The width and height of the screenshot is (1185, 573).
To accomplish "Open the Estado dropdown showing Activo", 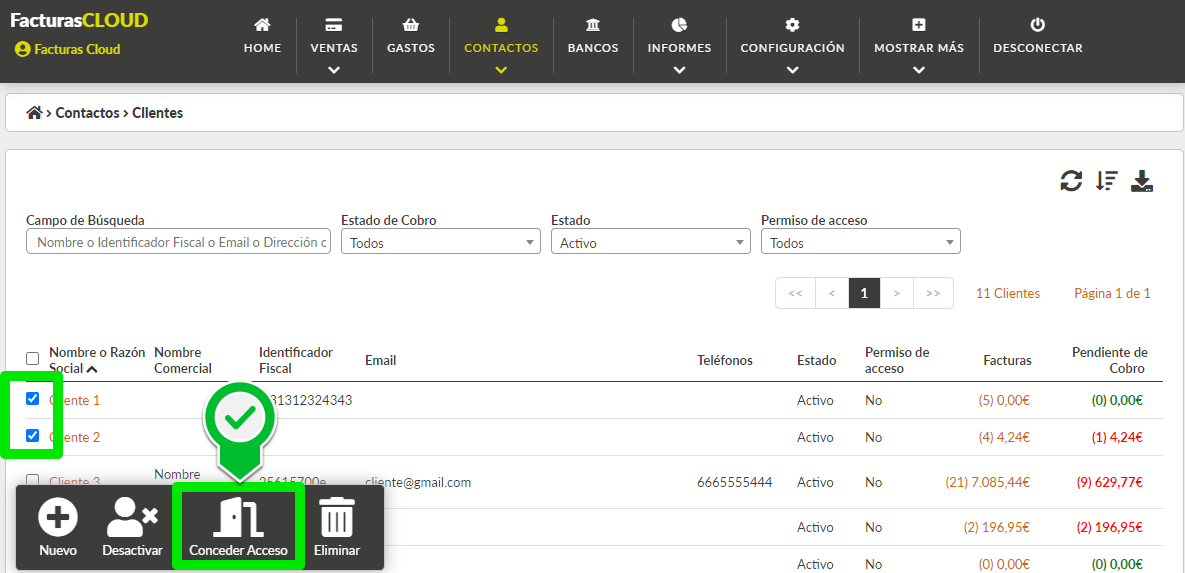I will point(651,242).
